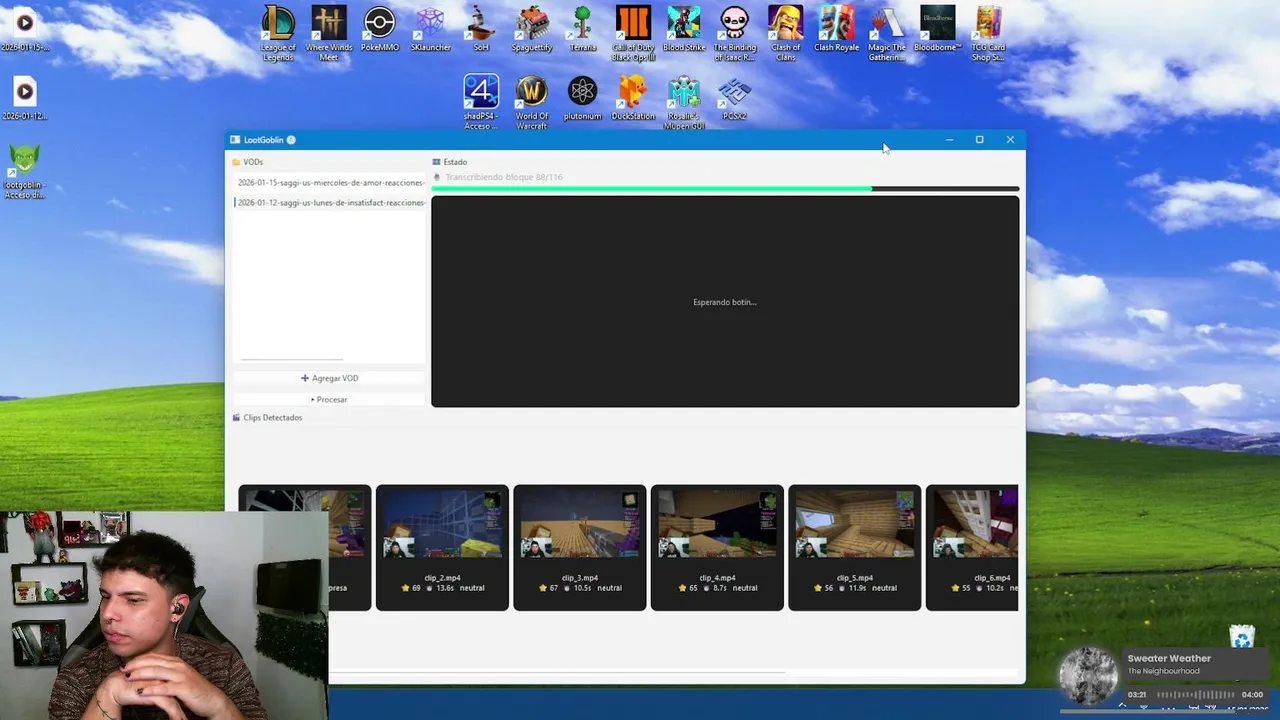Open PCSX2 emulator icon
1280x720 pixels.
(x=735, y=97)
